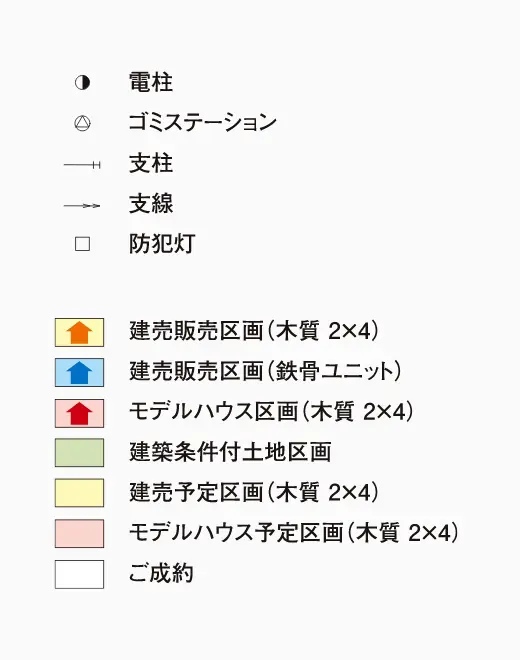This screenshot has height=660, width=520.
Task: Click the half-filled circle 電柱 symbol
Action: pos(82,82)
